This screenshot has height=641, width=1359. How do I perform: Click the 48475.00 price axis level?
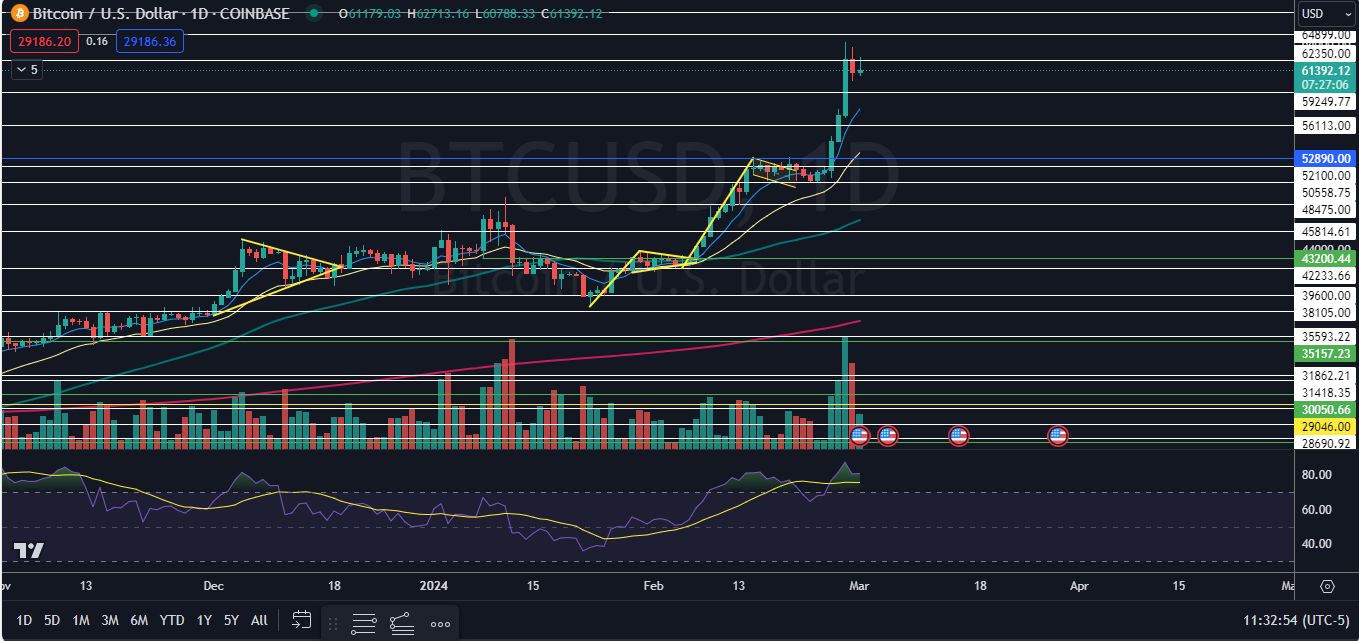pos(1326,210)
